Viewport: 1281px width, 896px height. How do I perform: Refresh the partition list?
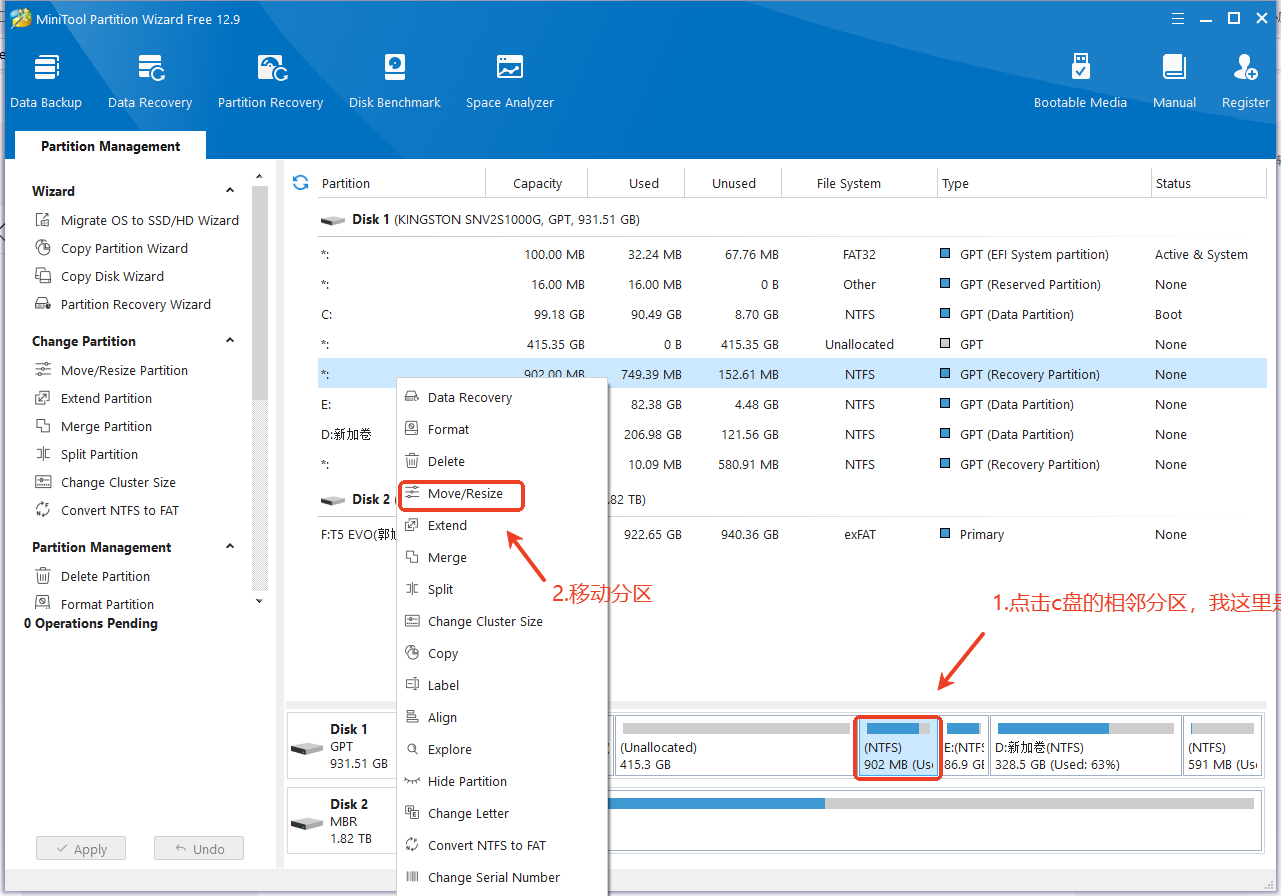tap(300, 183)
